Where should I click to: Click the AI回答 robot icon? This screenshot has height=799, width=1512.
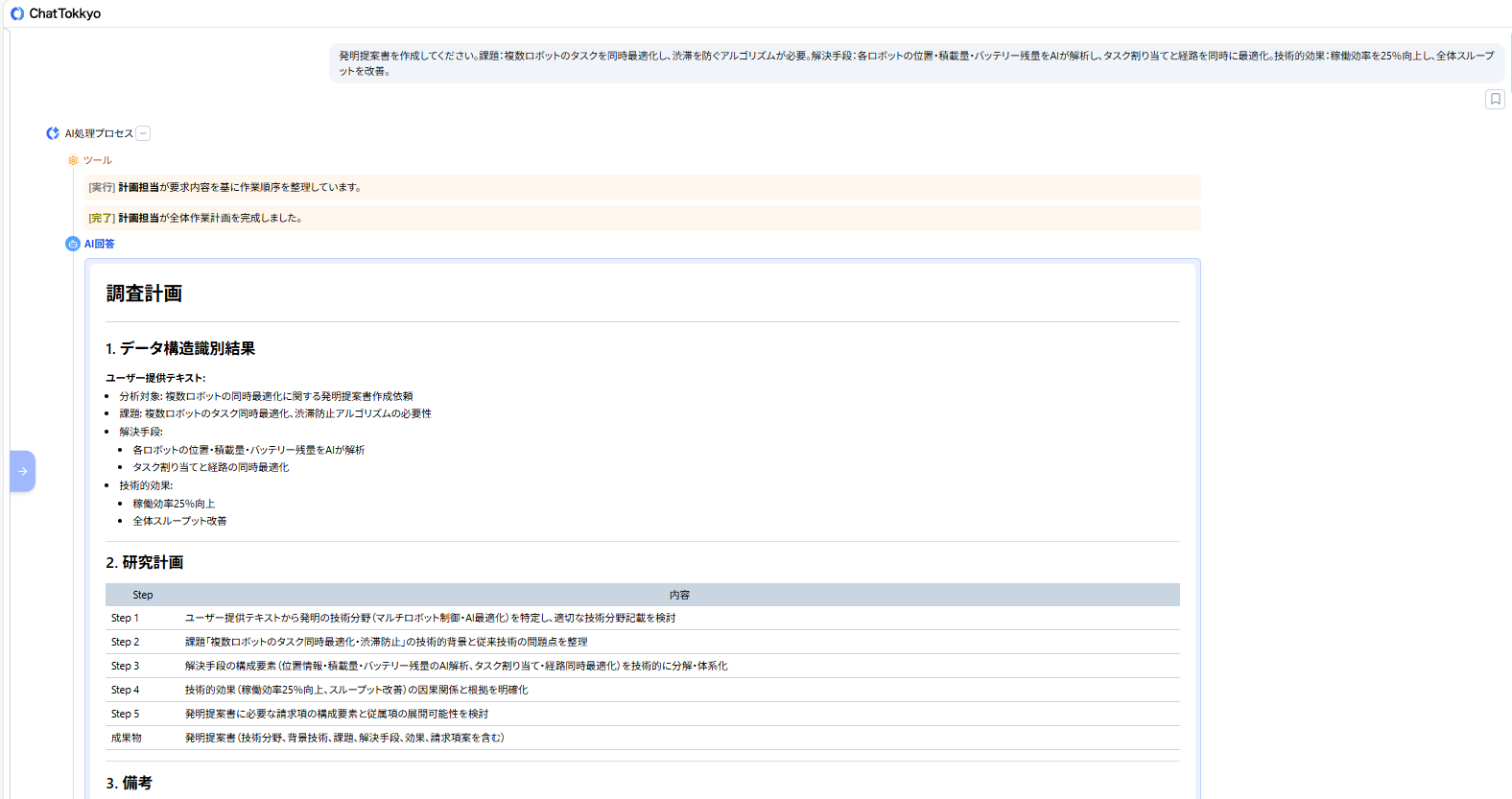(73, 244)
